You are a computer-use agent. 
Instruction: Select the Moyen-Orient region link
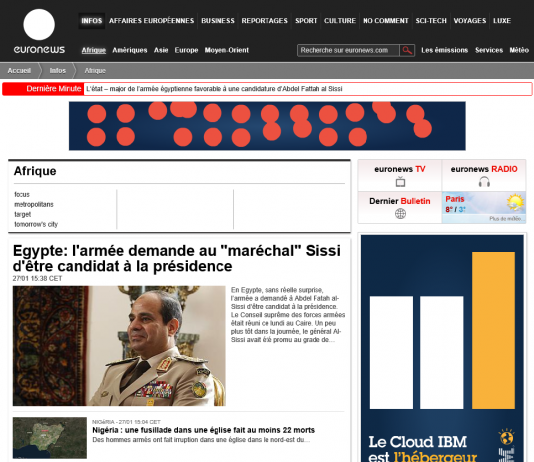coord(226,50)
